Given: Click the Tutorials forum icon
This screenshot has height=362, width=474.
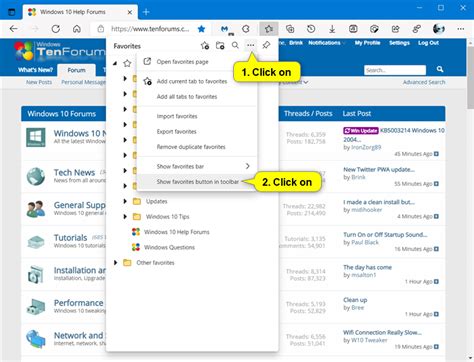Looking at the screenshot, I should (36, 242).
